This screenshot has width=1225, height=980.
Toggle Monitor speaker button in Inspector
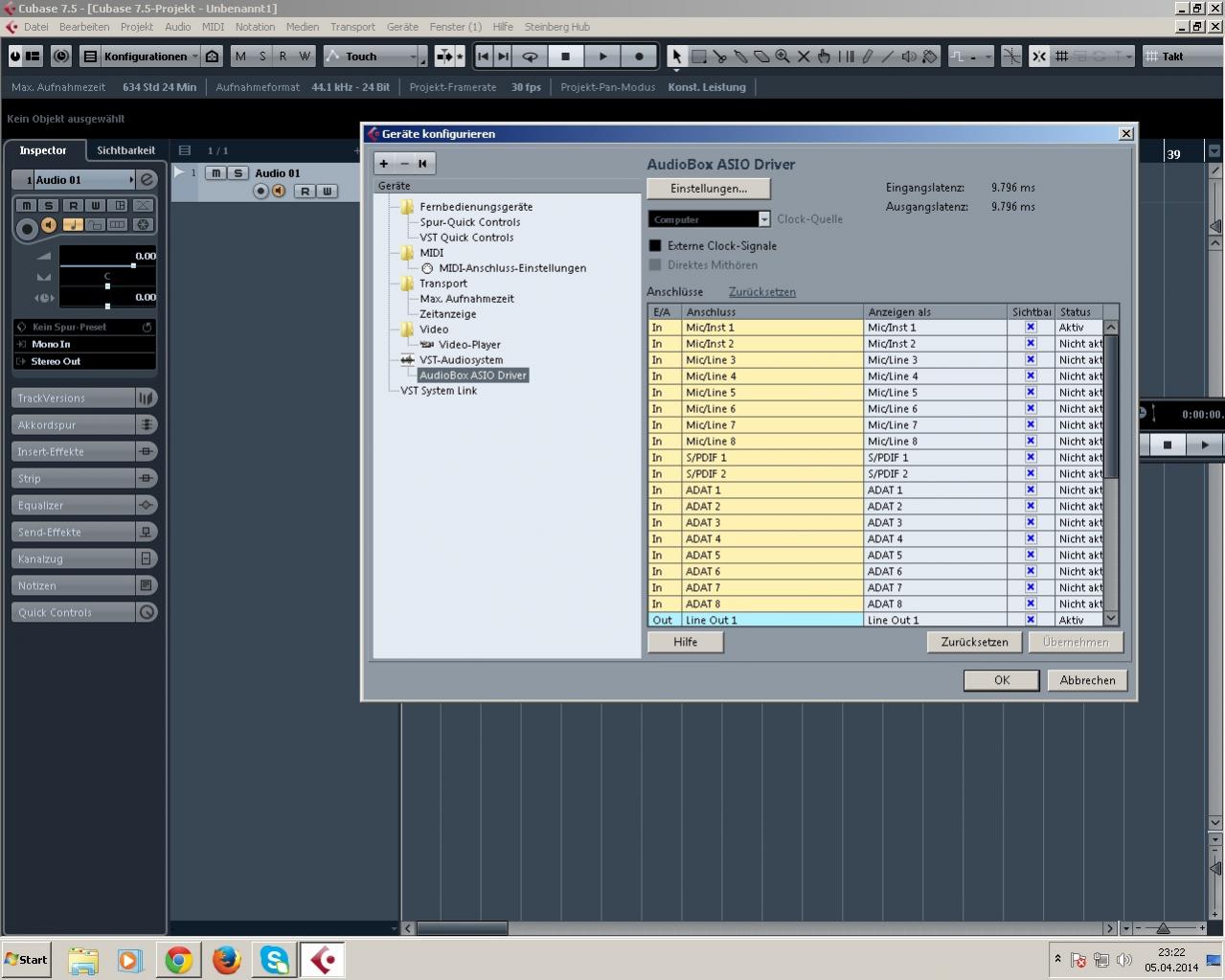[x=49, y=225]
